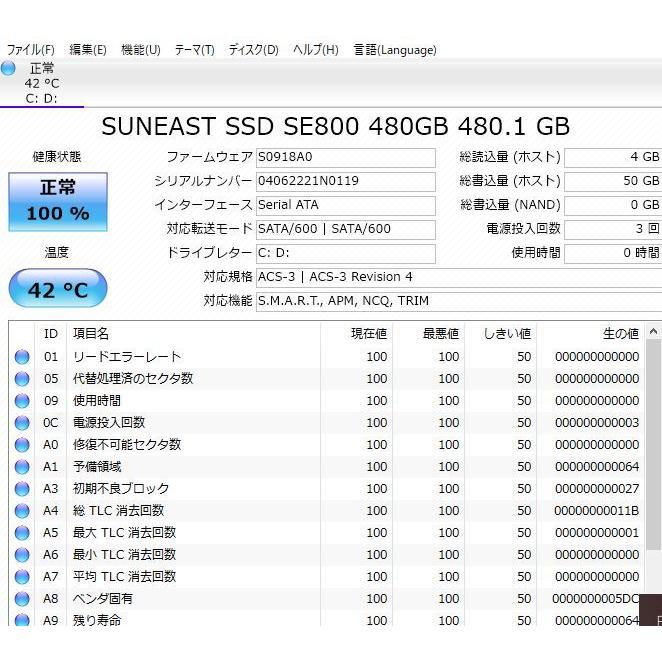Click the drive health orb above C: D:
The height and width of the screenshot is (662, 662).
click(x=9, y=69)
